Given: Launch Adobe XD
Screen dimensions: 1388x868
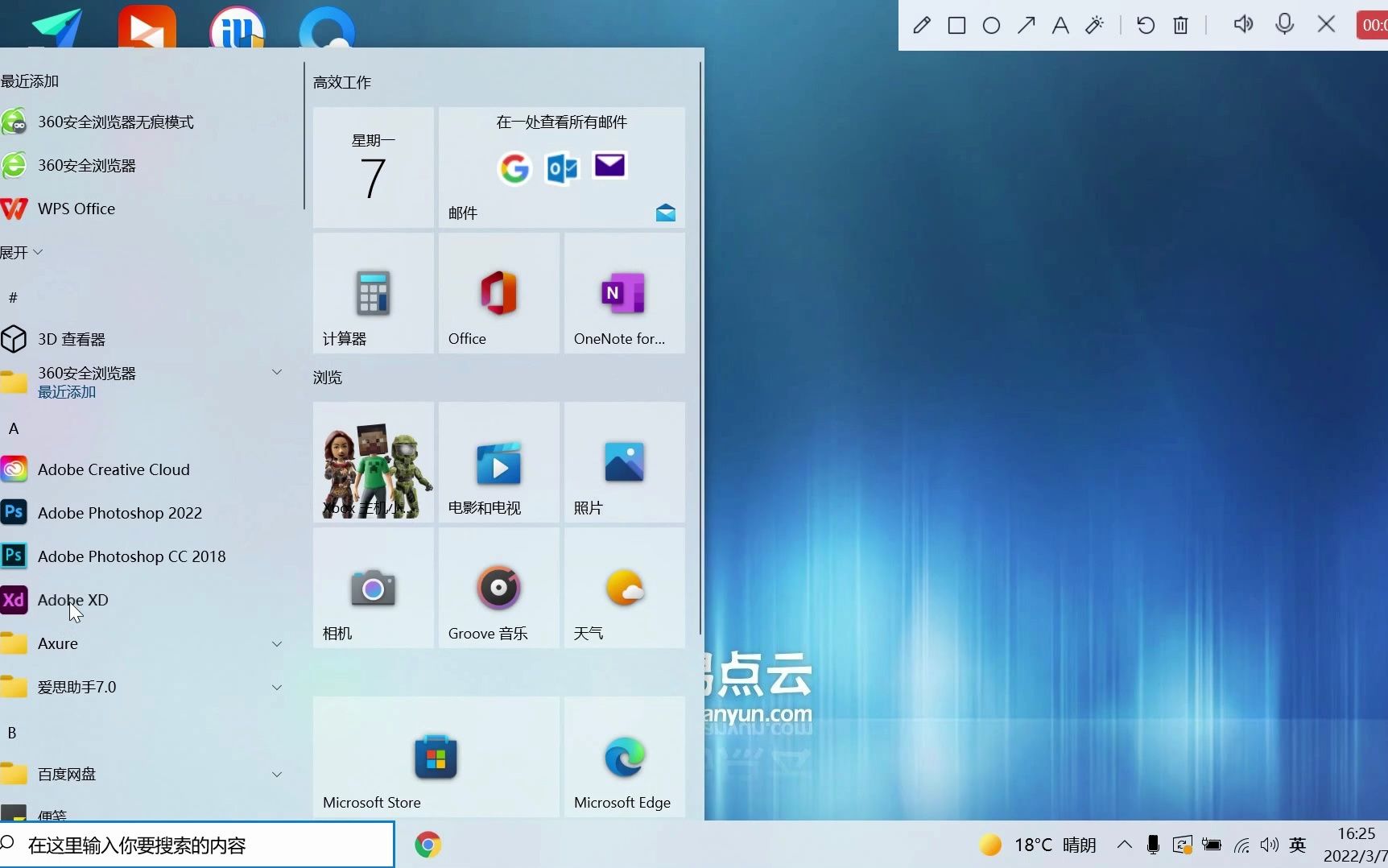Looking at the screenshot, I should (x=151, y=600).
